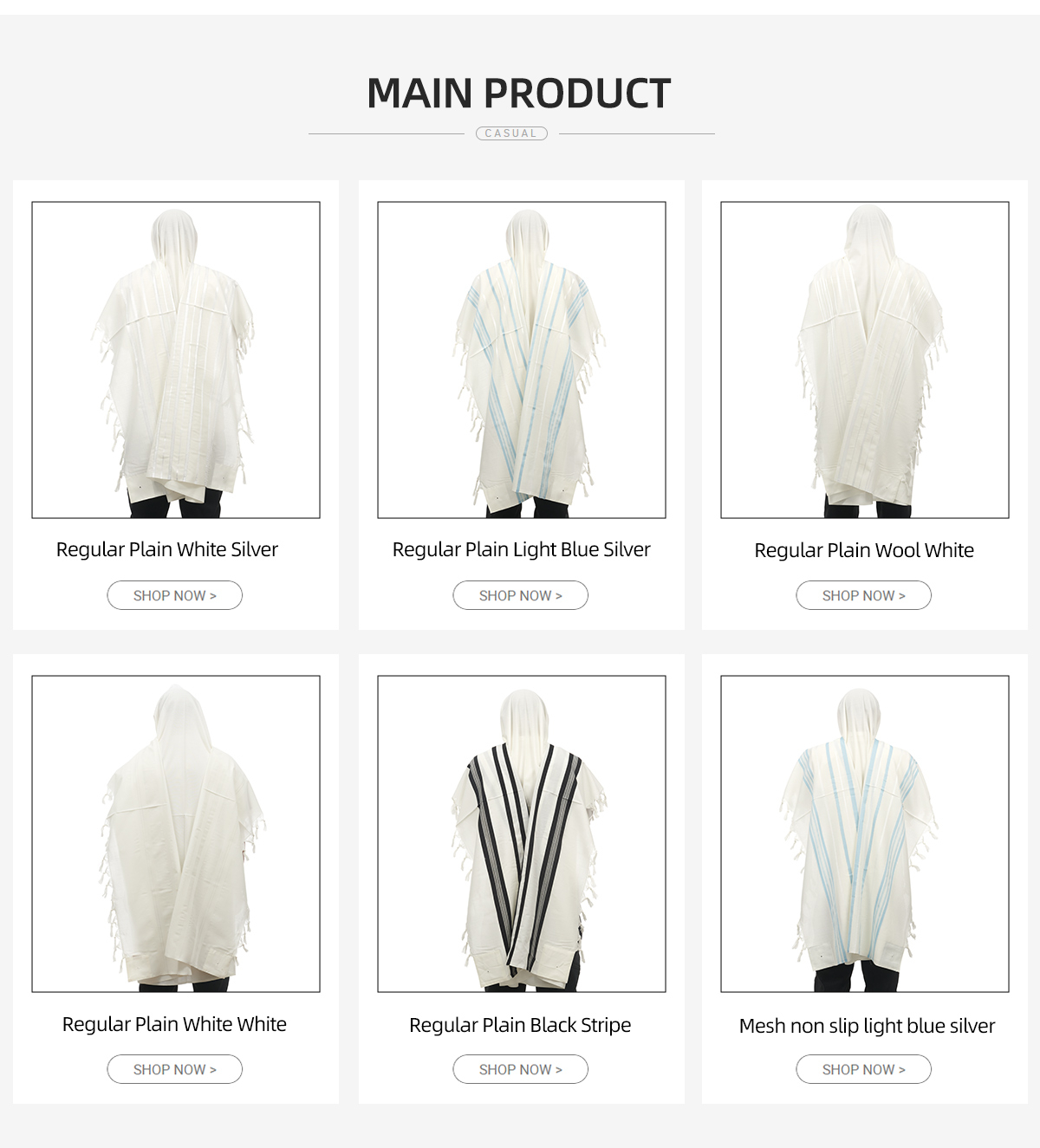Click Shop Now under Regular Plain Black Stripe
The width and height of the screenshot is (1040, 1148).
(521, 1069)
